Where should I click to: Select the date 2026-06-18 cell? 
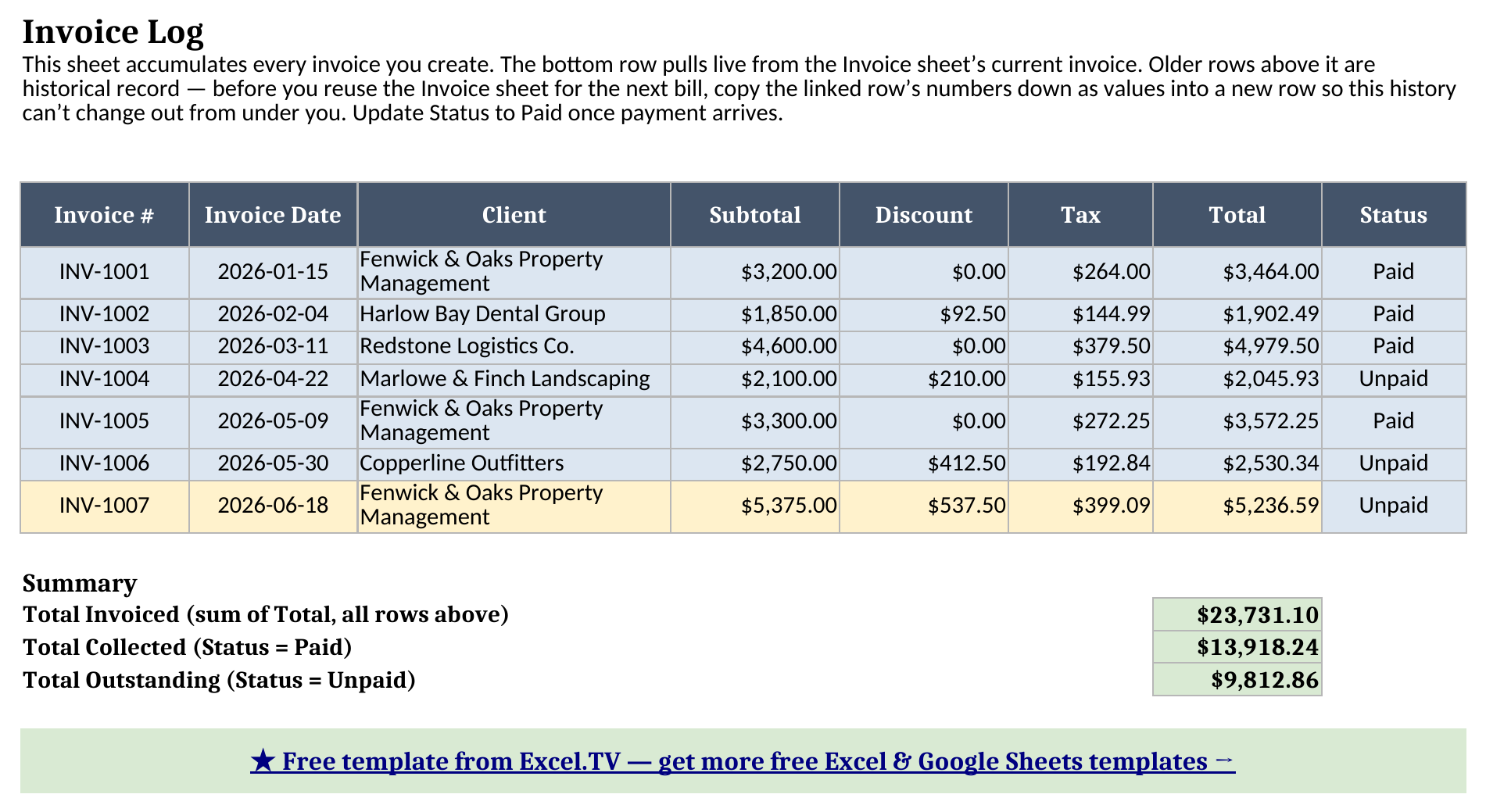pyautogui.click(x=273, y=506)
